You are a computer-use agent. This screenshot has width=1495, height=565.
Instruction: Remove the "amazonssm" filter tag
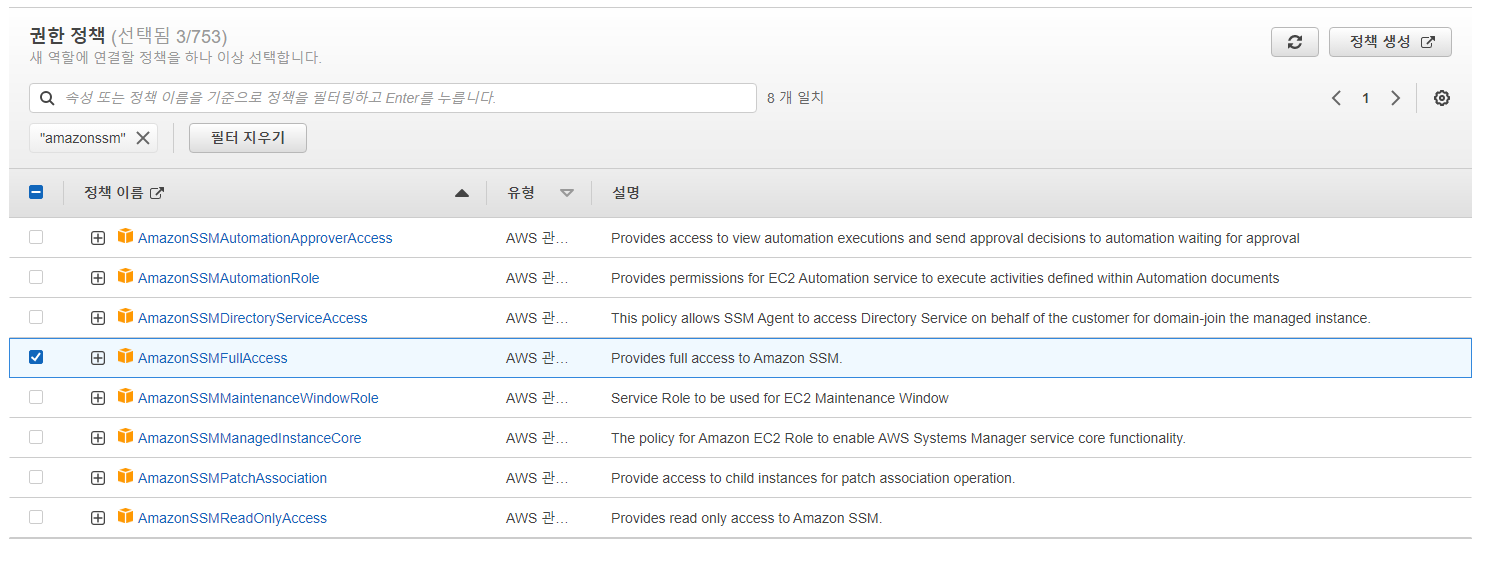143,138
